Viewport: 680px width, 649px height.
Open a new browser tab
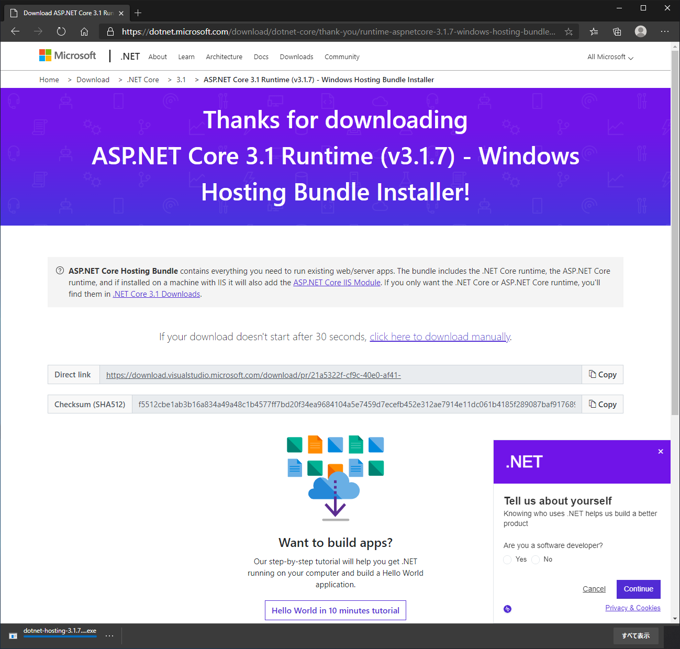point(138,13)
